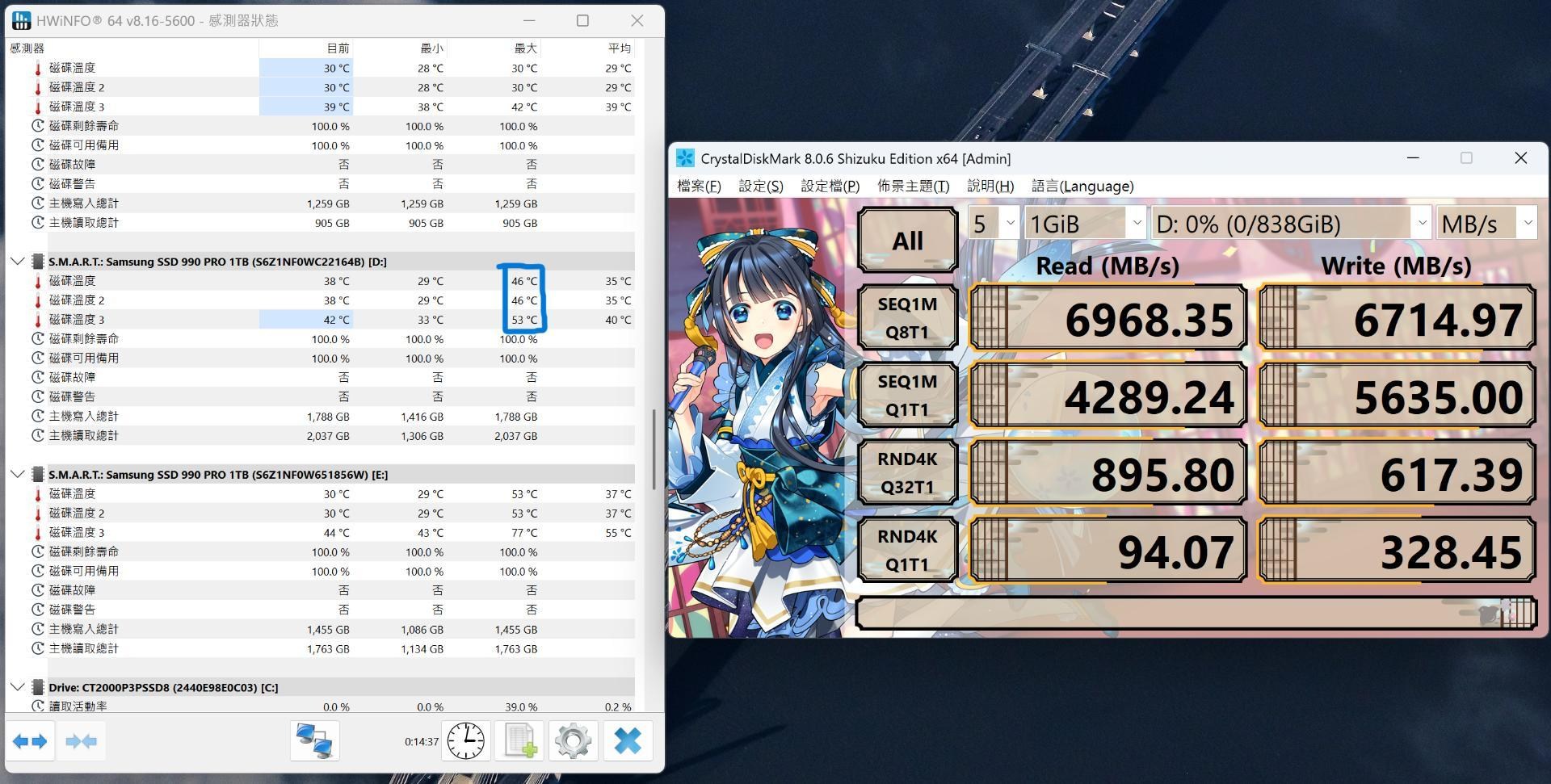Click drive chip icon for 990 PRO [E:]
The image size is (1551, 784).
click(x=38, y=474)
